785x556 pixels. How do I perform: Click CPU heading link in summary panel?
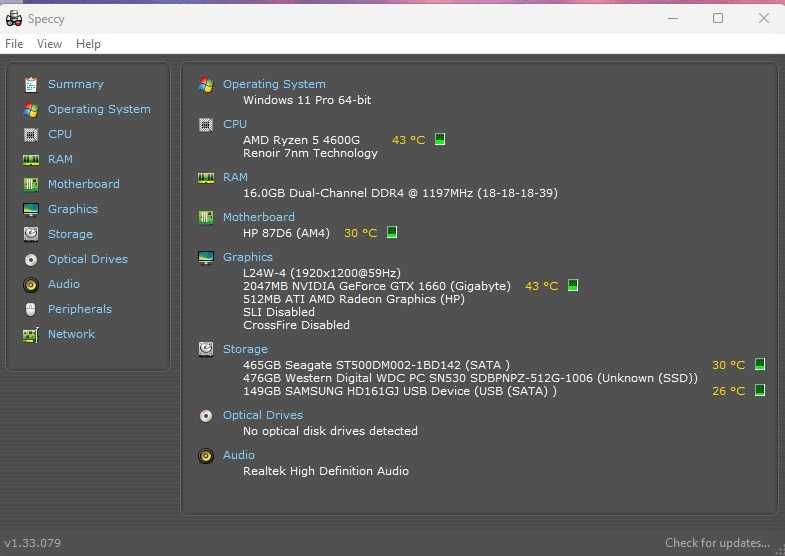pos(235,124)
